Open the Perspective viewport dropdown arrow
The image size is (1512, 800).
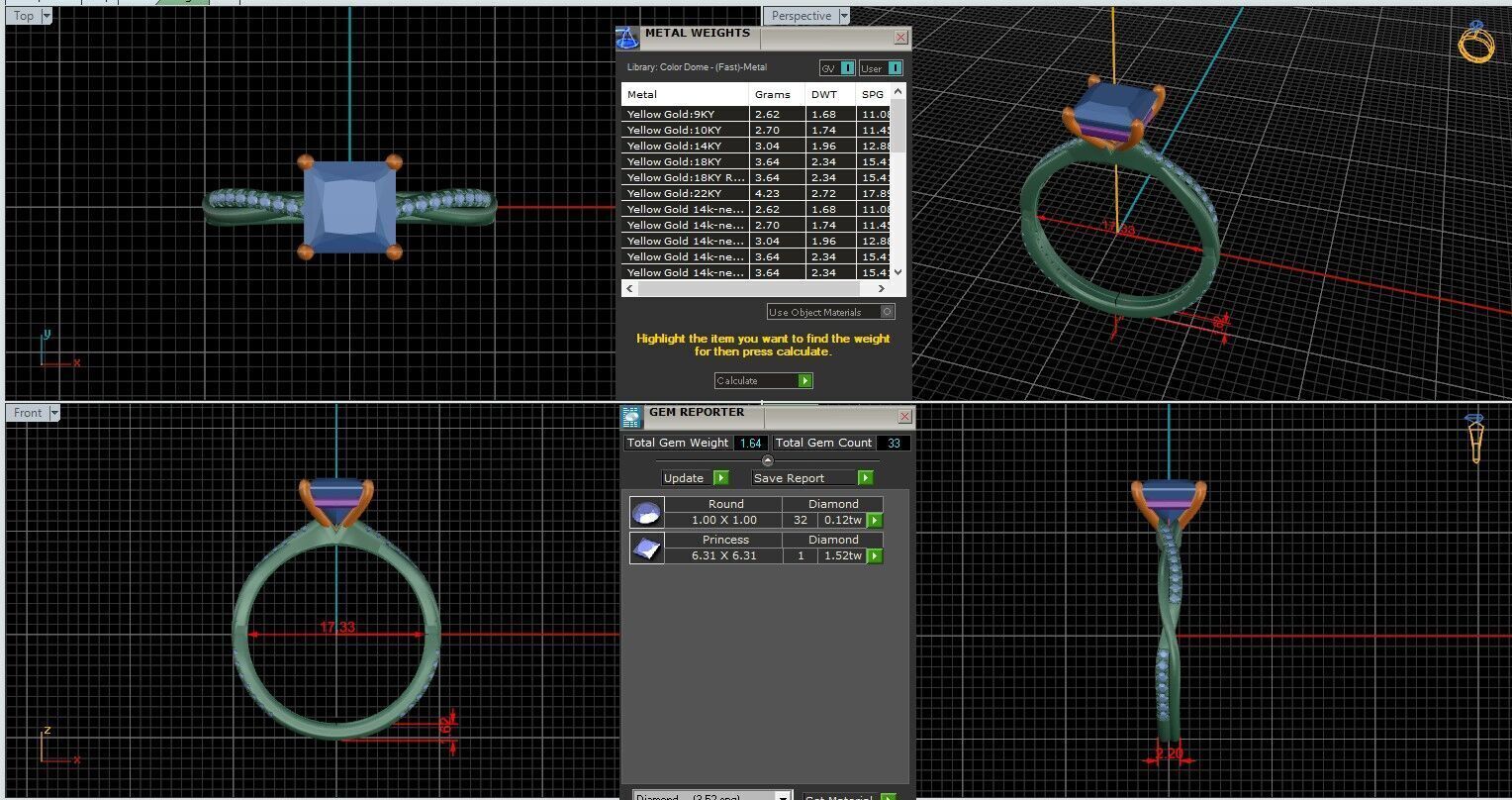tap(843, 16)
